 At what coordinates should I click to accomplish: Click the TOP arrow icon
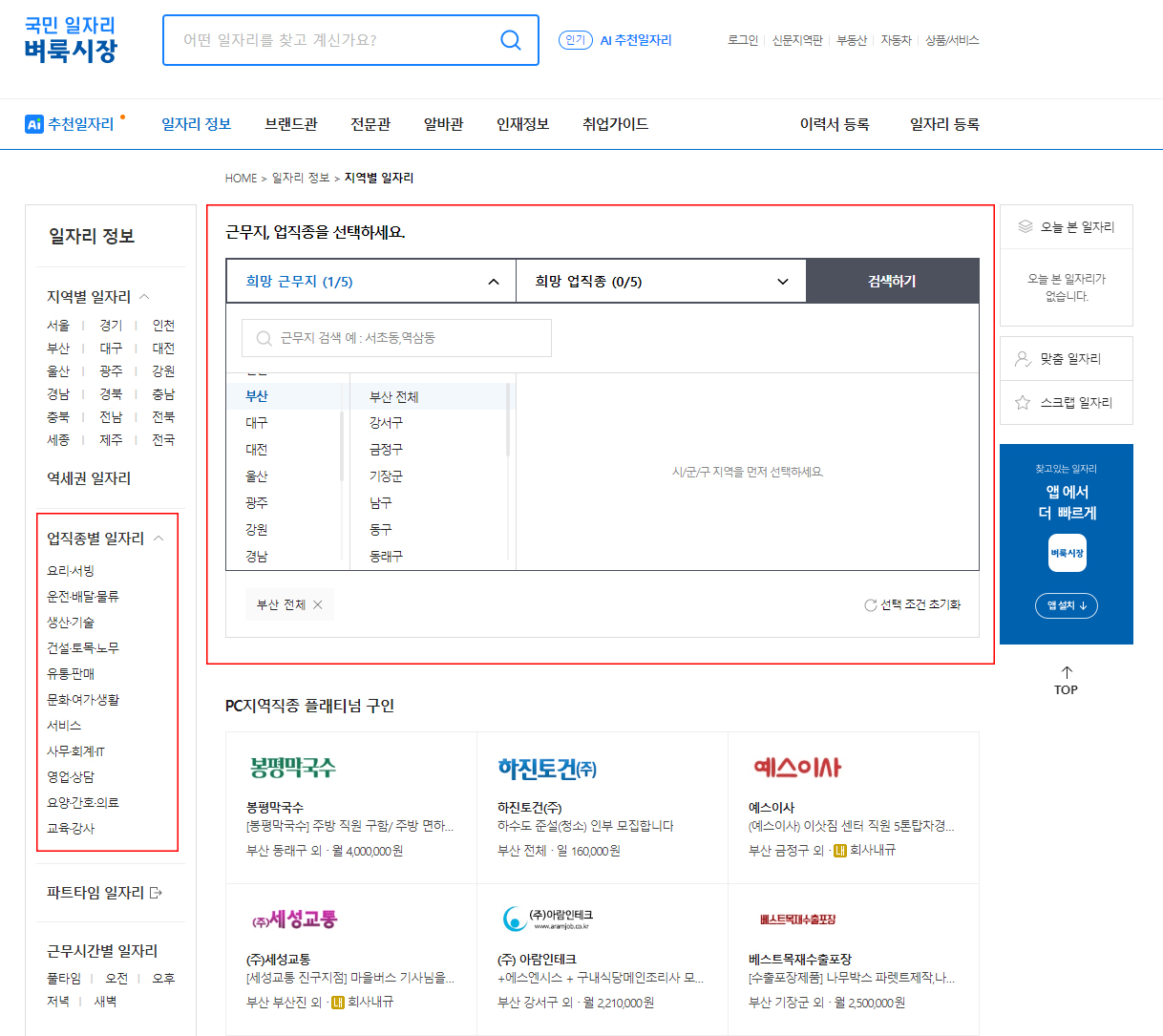coord(1066,673)
